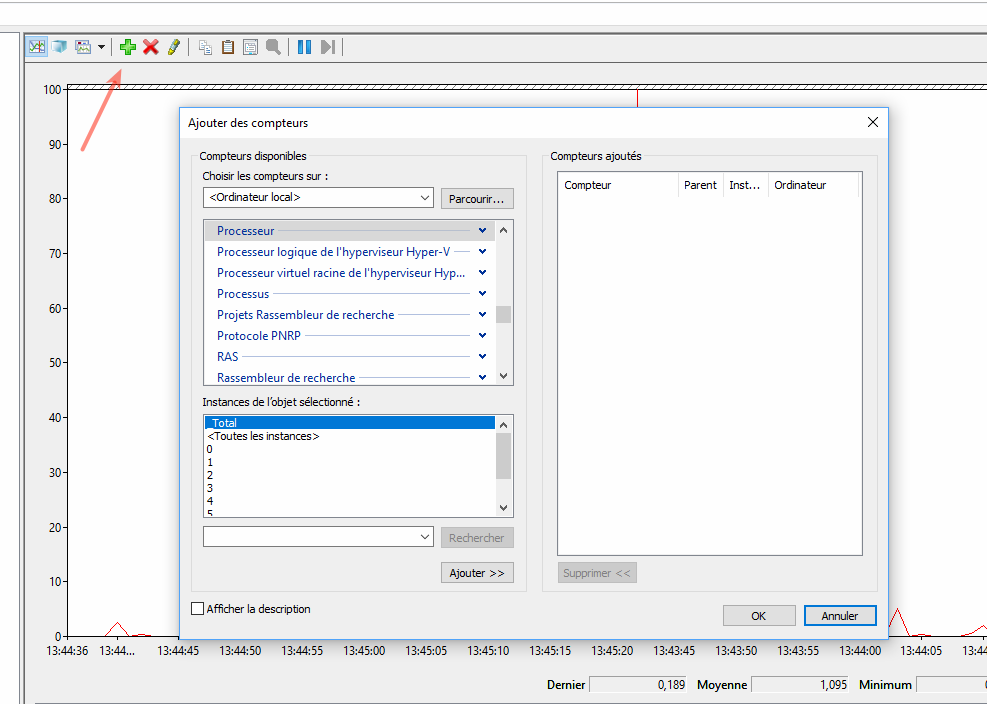Click the Annuler button
Image resolution: width=987 pixels, height=704 pixels.
click(x=839, y=616)
